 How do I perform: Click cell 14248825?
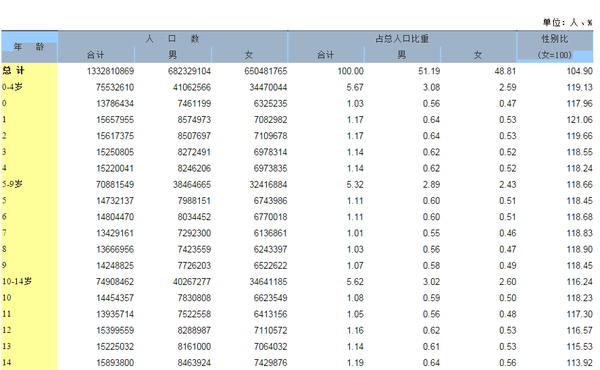tap(115, 266)
